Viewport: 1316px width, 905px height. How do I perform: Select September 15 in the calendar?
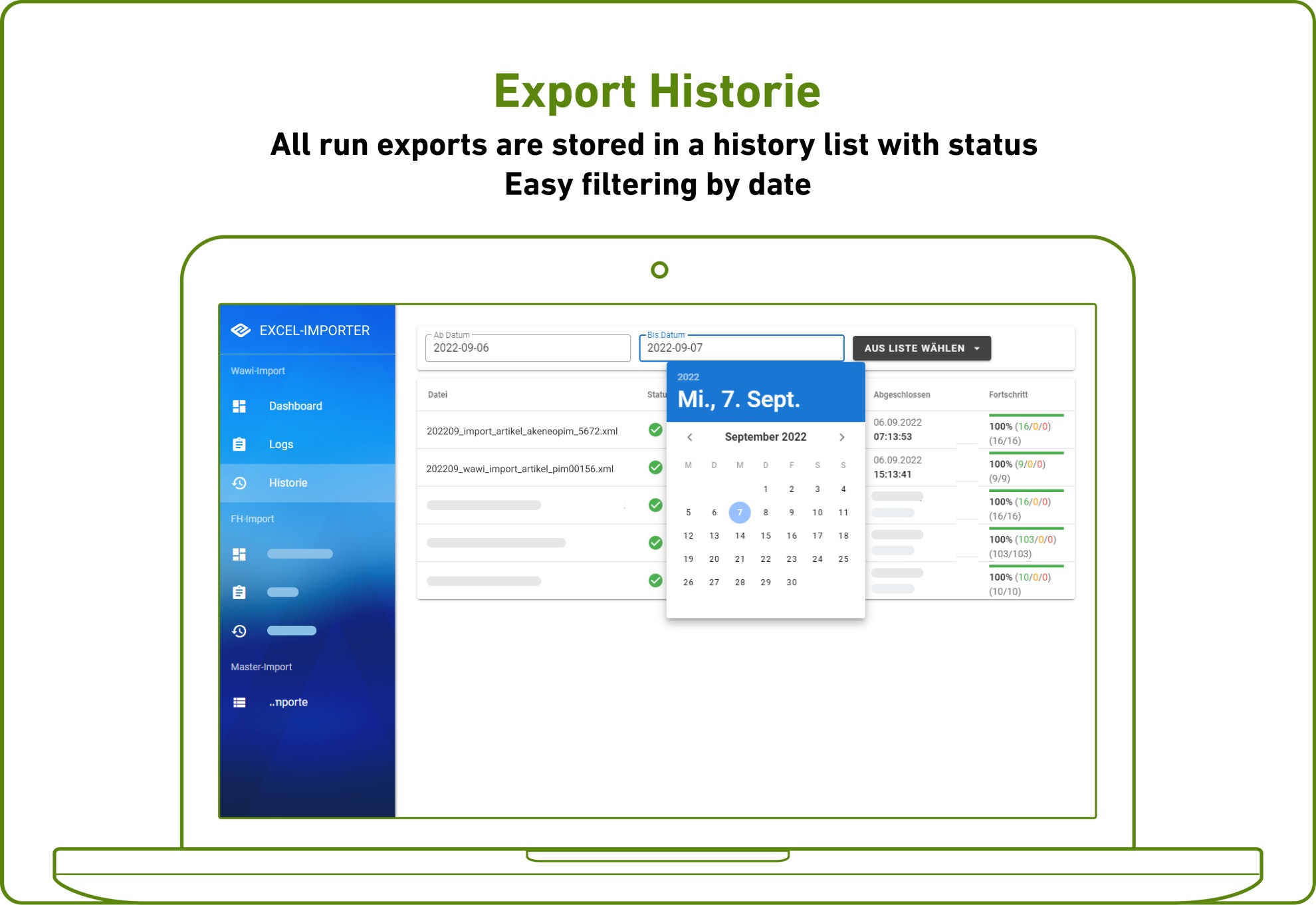(x=766, y=536)
